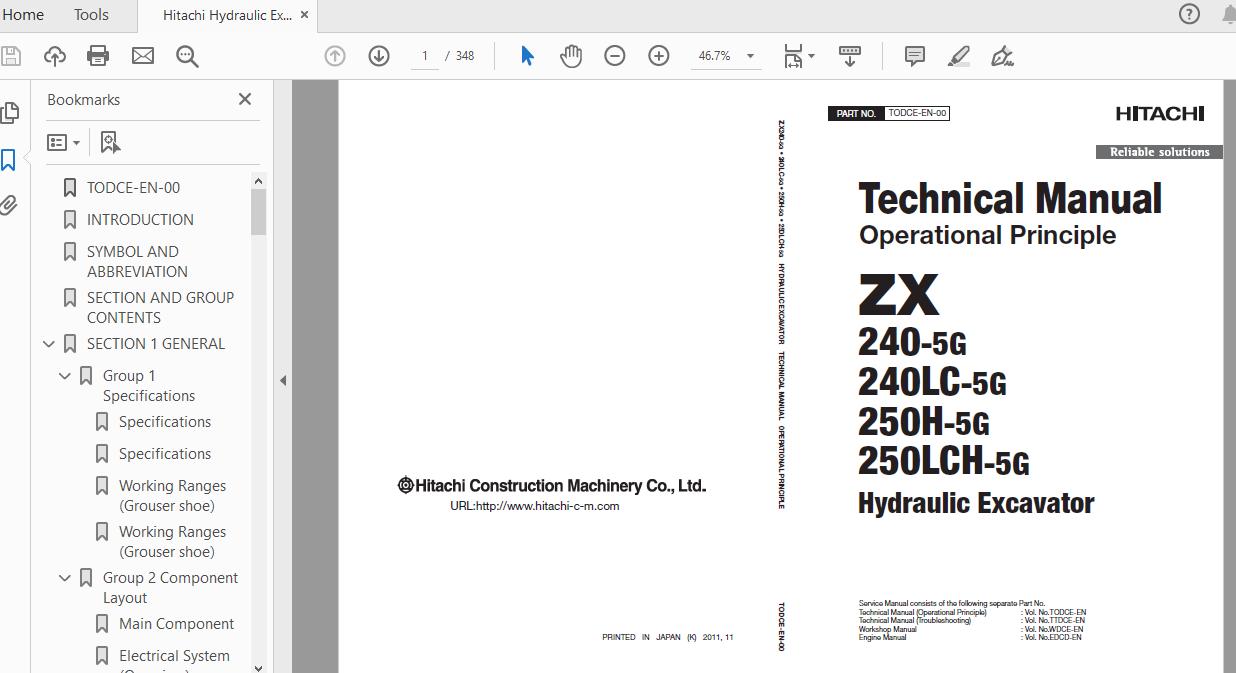This screenshot has width=1236, height=673.
Task: Toggle the attachments paperclip panel
Action: (x=9, y=206)
